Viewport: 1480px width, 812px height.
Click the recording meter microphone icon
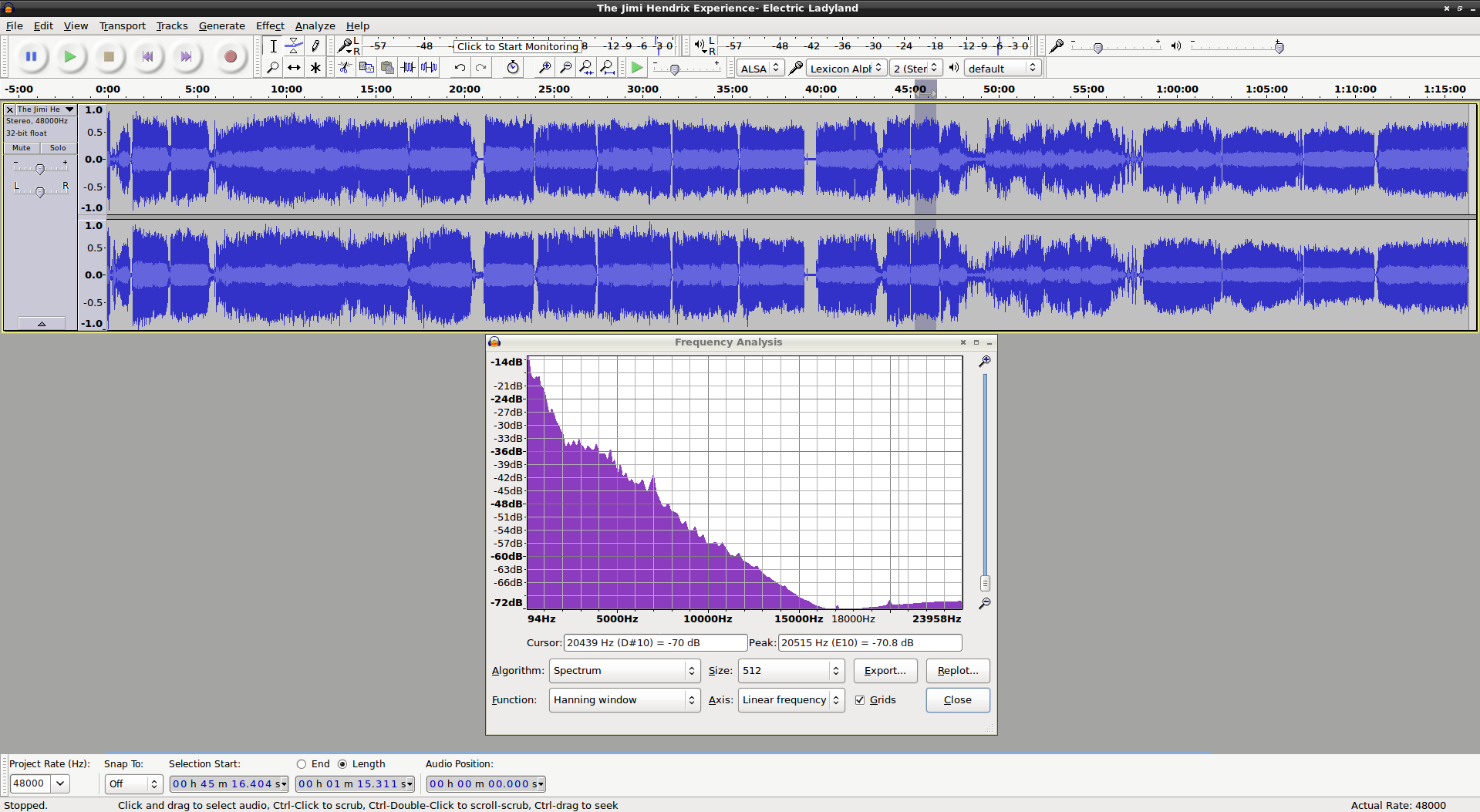click(345, 45)
